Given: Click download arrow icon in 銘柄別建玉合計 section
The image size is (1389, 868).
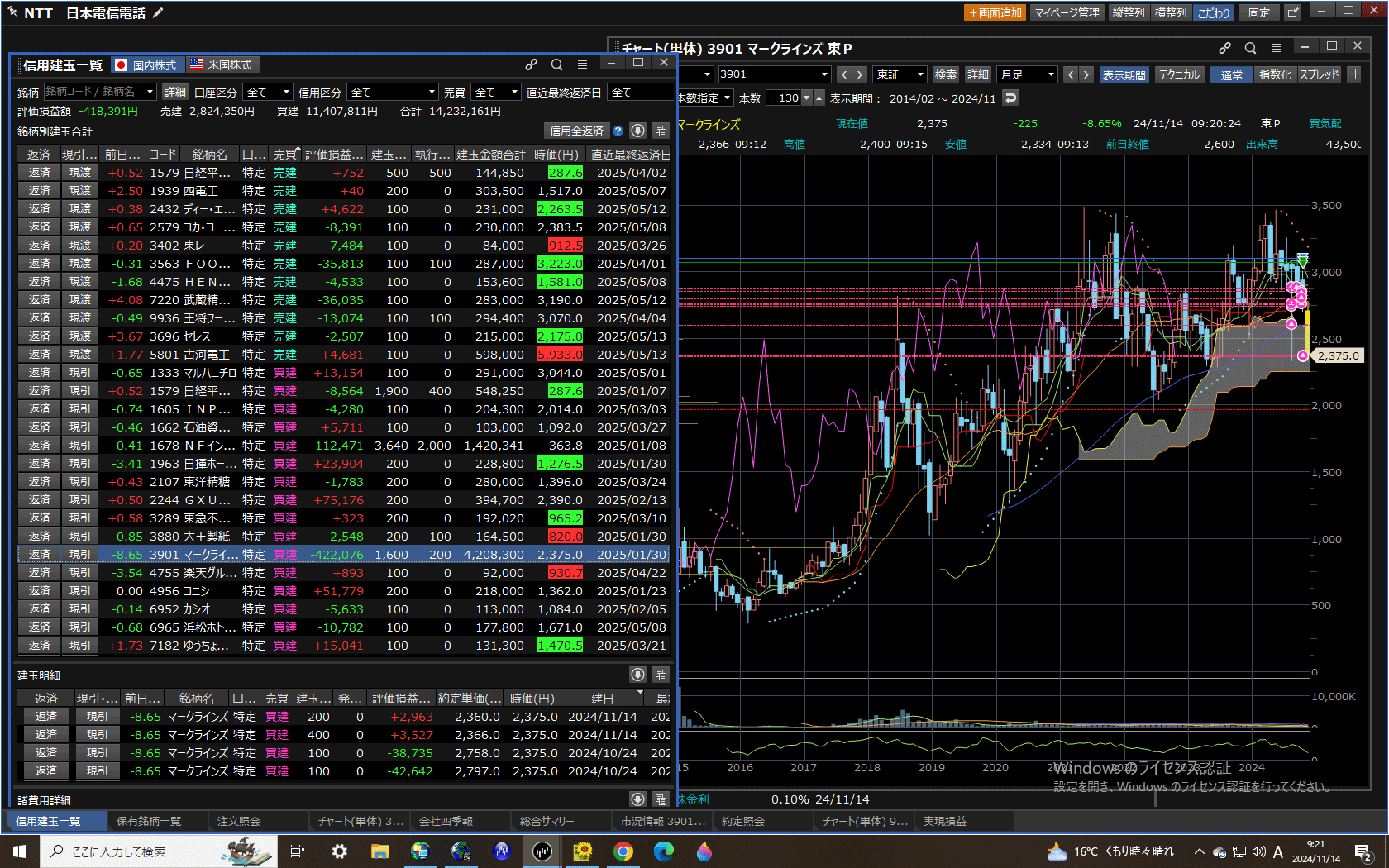Looking at the screenshot, I should tap(637, 131).
